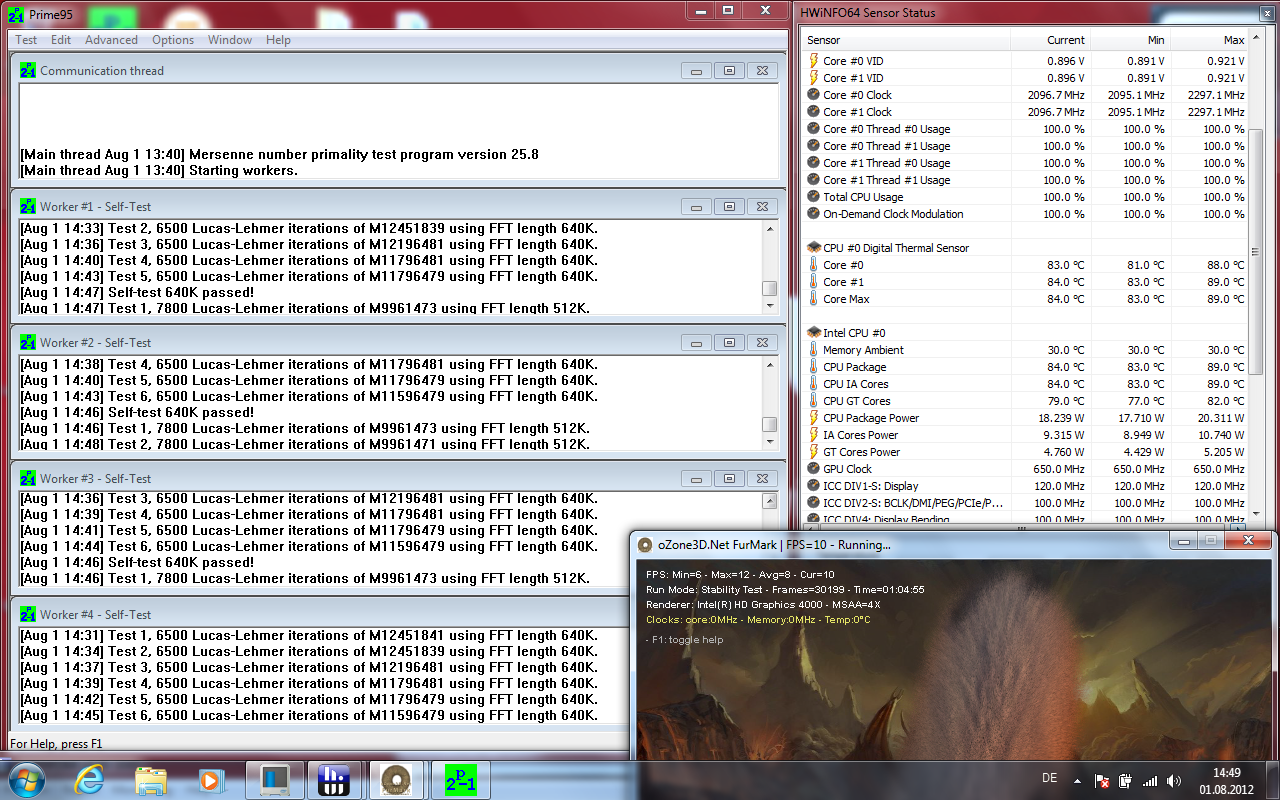The height and width of the screenshot is (800, 1280).
Task: Click the lightning icon beside CPU Package Power
Action: 813,418
